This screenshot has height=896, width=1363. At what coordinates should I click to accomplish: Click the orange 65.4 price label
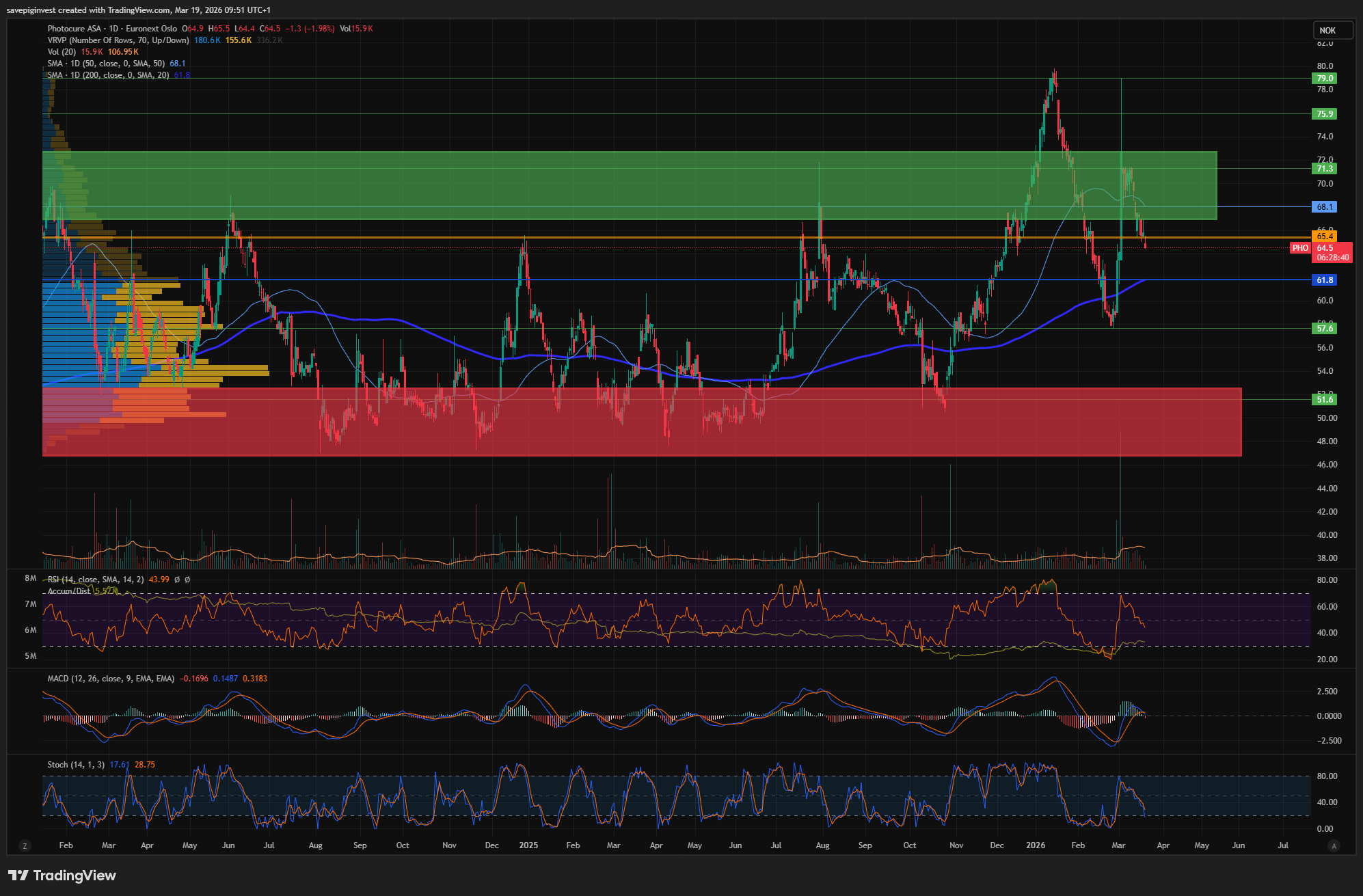click(x=1324, y=236)
